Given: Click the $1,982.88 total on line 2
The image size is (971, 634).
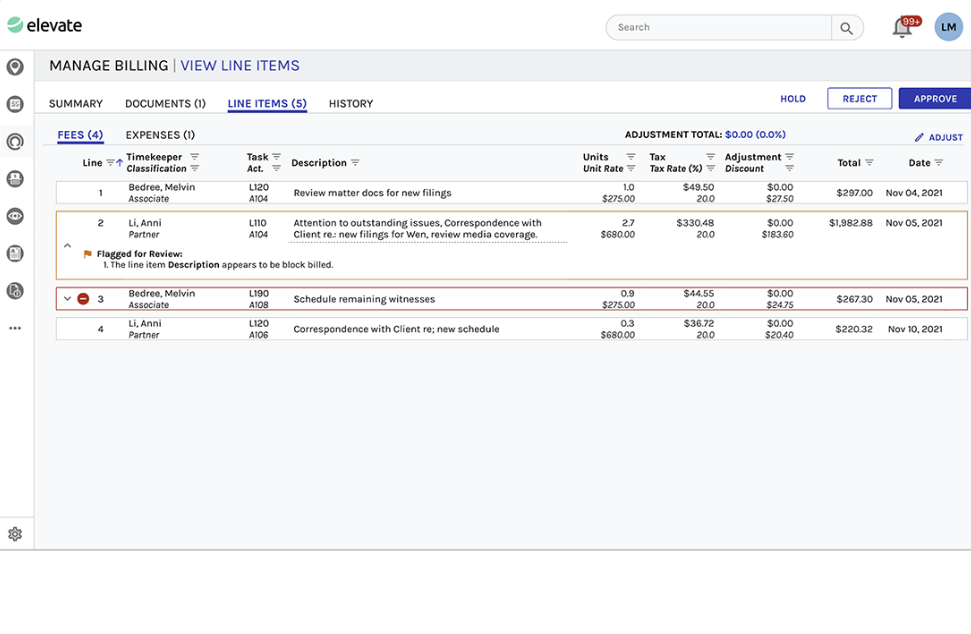Looking at the screenshot, I should [851, 223].
